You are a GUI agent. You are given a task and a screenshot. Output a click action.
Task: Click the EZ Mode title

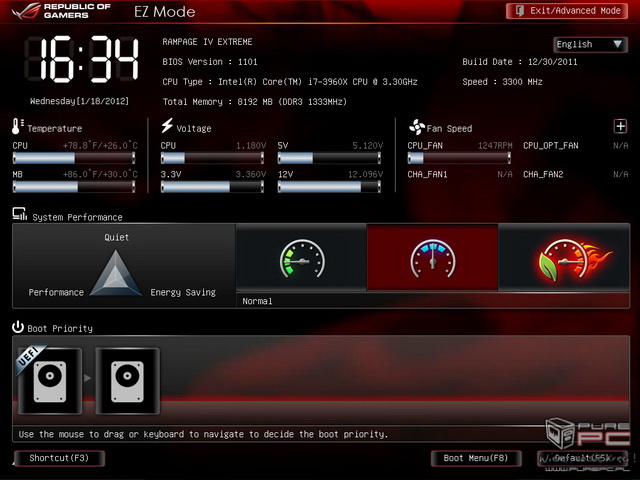pyautogui.click(x=164, y=11)
